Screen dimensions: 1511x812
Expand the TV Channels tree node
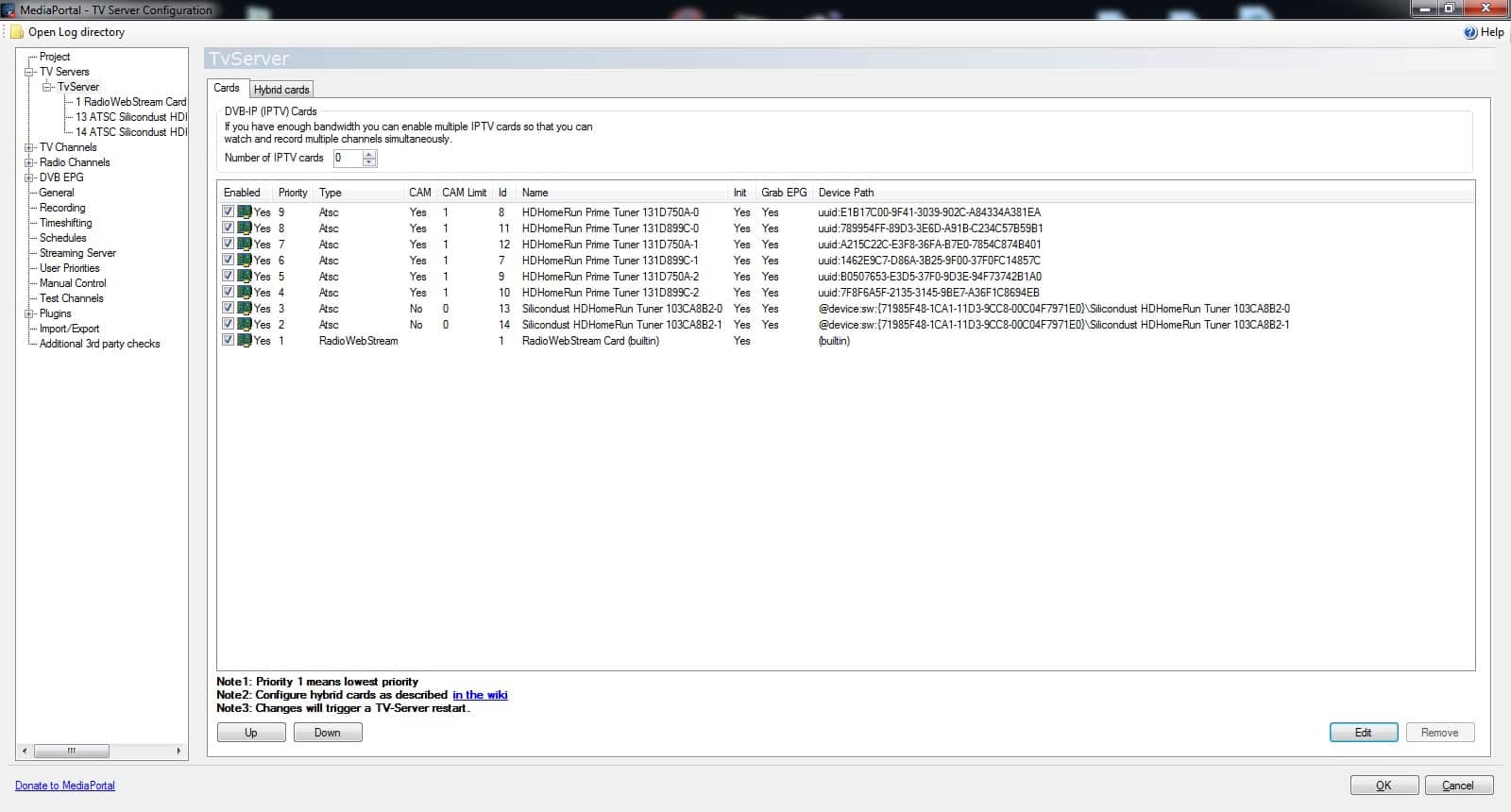click(29, 147)
